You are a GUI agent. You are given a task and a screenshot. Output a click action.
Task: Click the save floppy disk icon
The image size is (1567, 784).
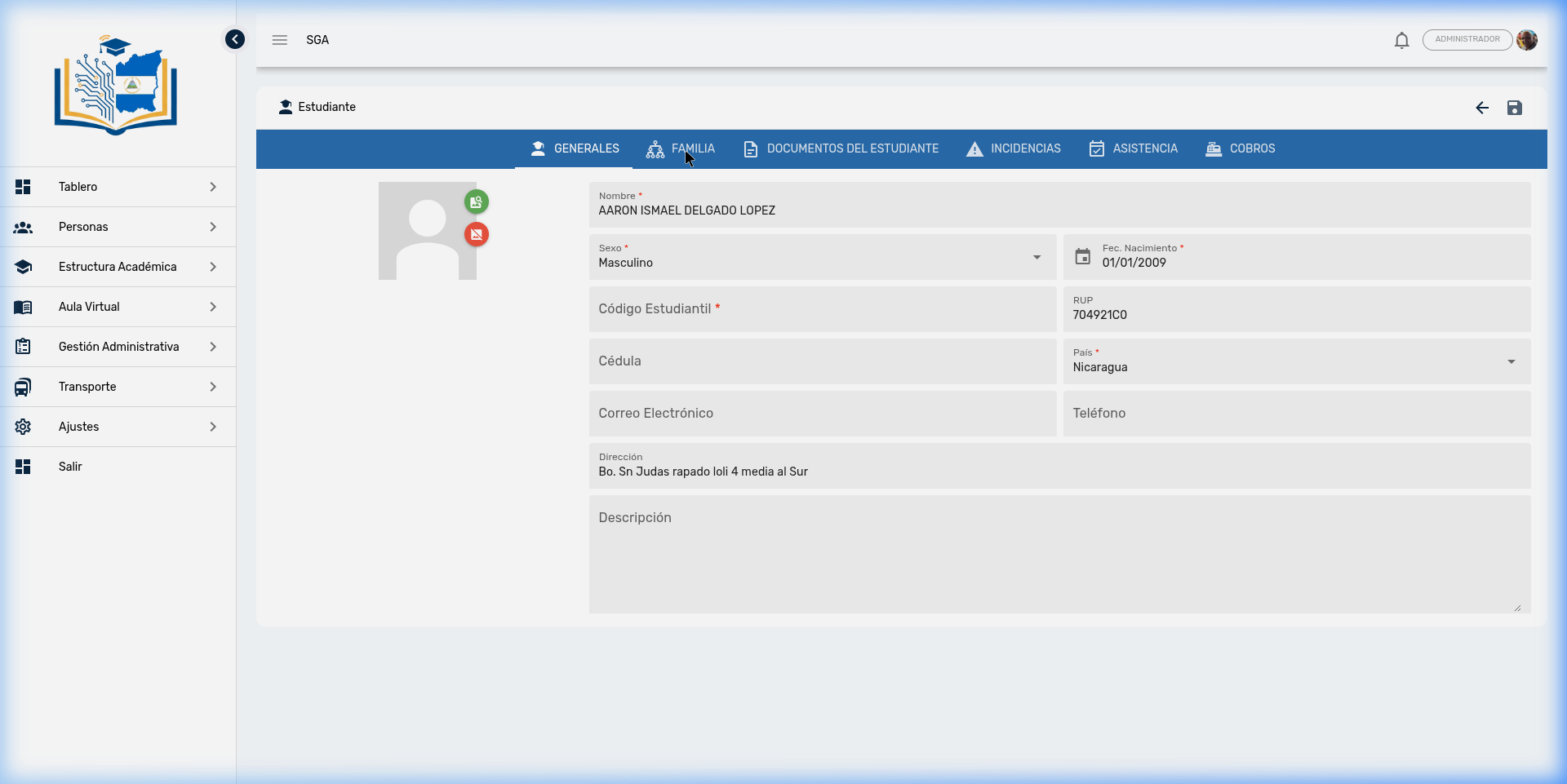coord(1514,108)
